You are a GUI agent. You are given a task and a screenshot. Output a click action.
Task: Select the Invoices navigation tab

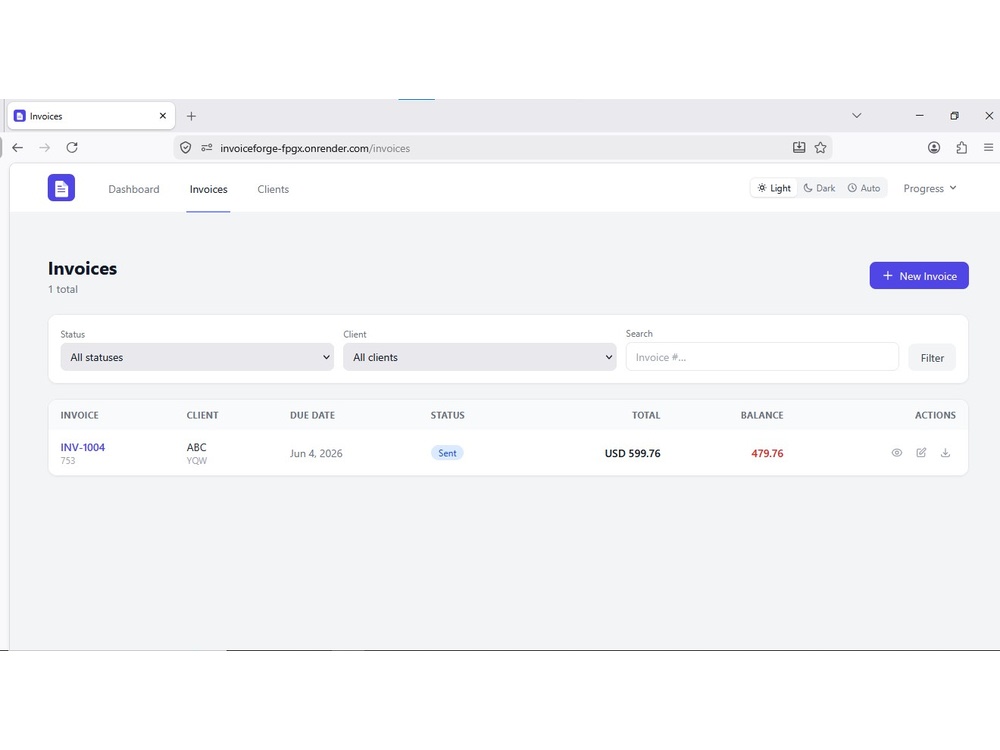[x=209, y=189]
